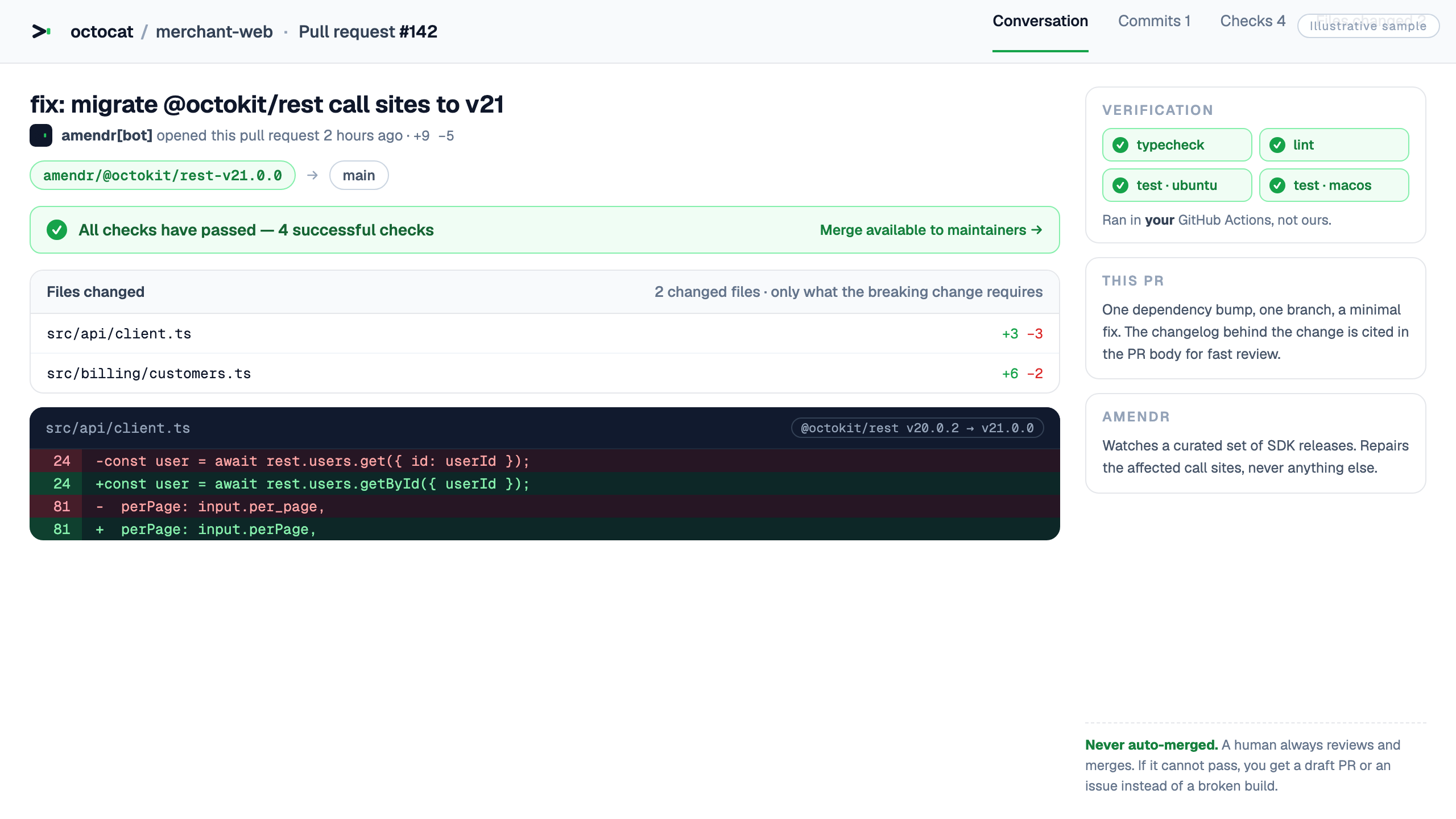1456x819 pixels.
Task: Click the arrow between the branch pills
Action: click(312, 175)
